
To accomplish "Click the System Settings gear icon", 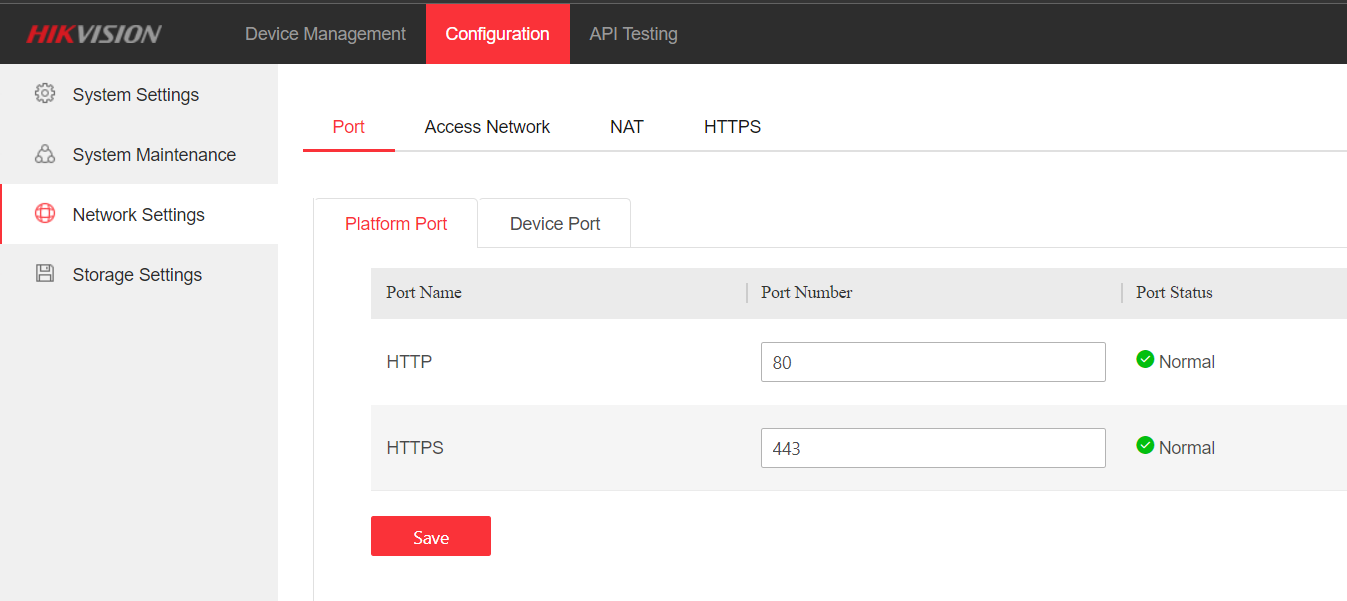I will click(x=45, y=94).
